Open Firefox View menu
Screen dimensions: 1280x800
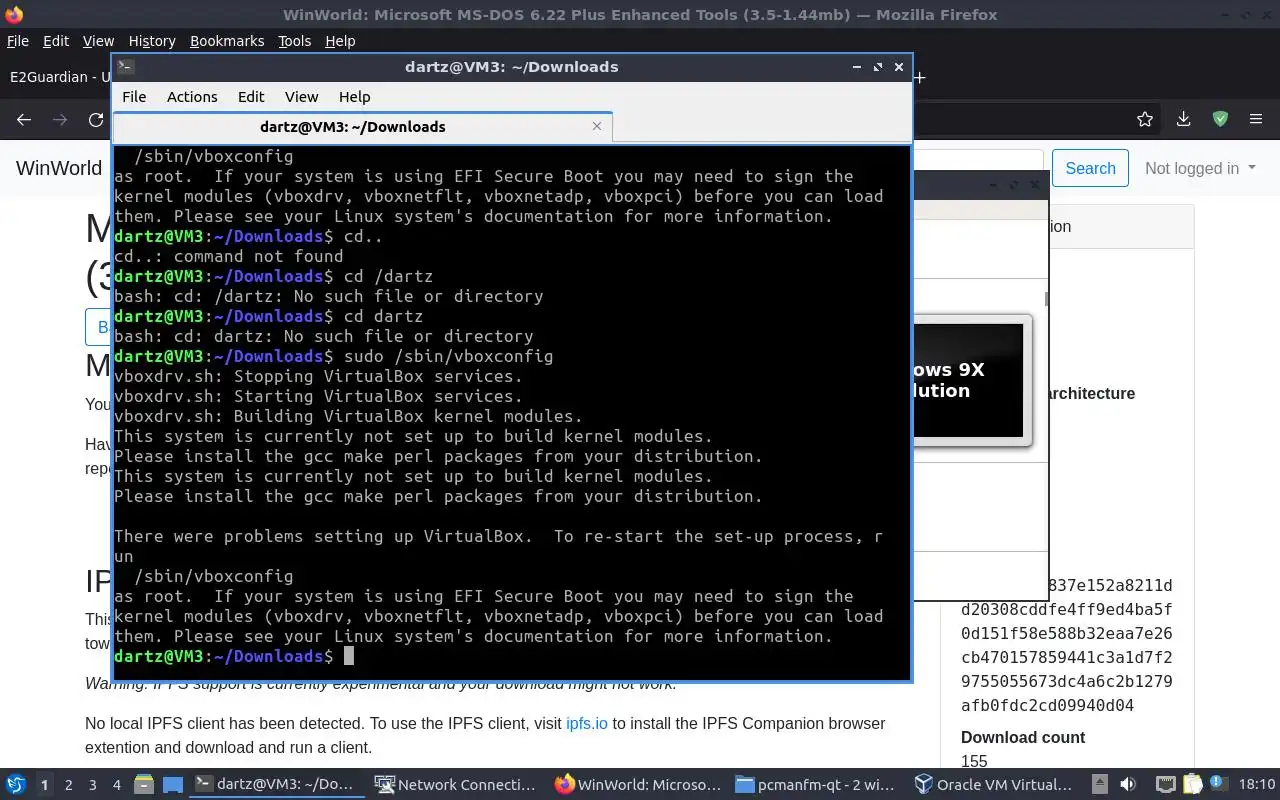(x=98, y=41)
